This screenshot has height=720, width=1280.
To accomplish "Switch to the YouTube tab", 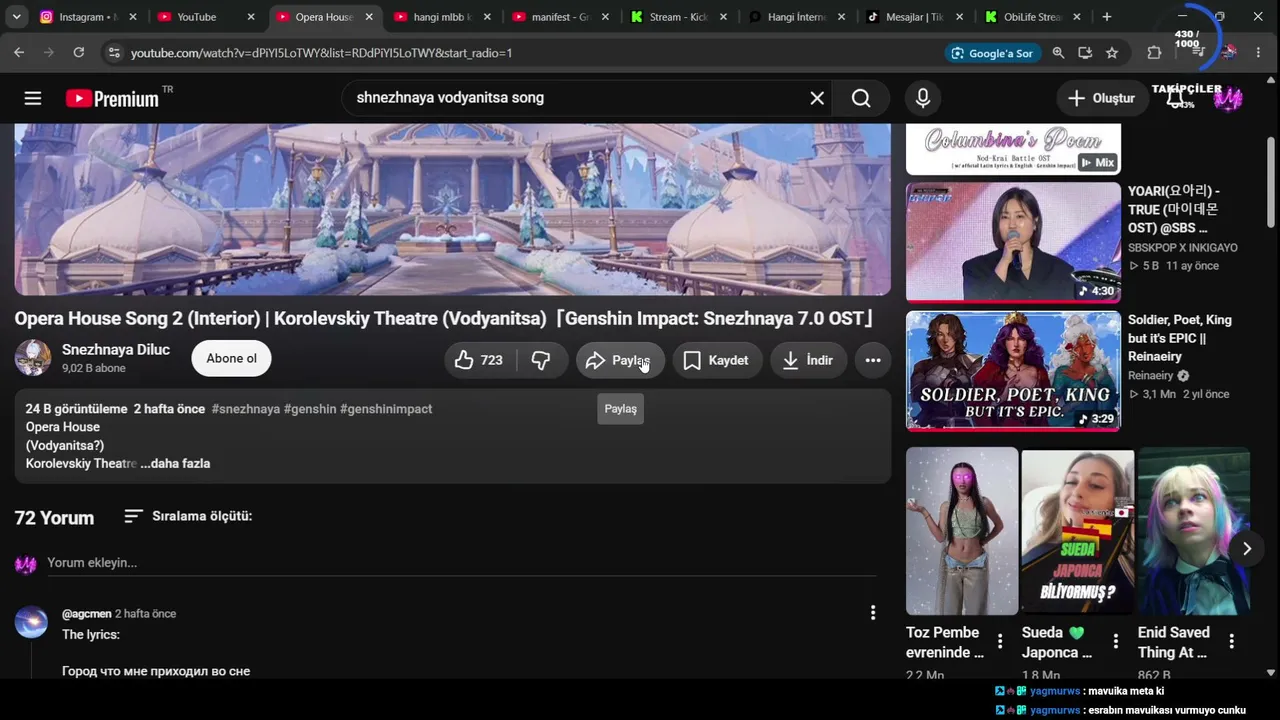I will click(x=206, y=17).
